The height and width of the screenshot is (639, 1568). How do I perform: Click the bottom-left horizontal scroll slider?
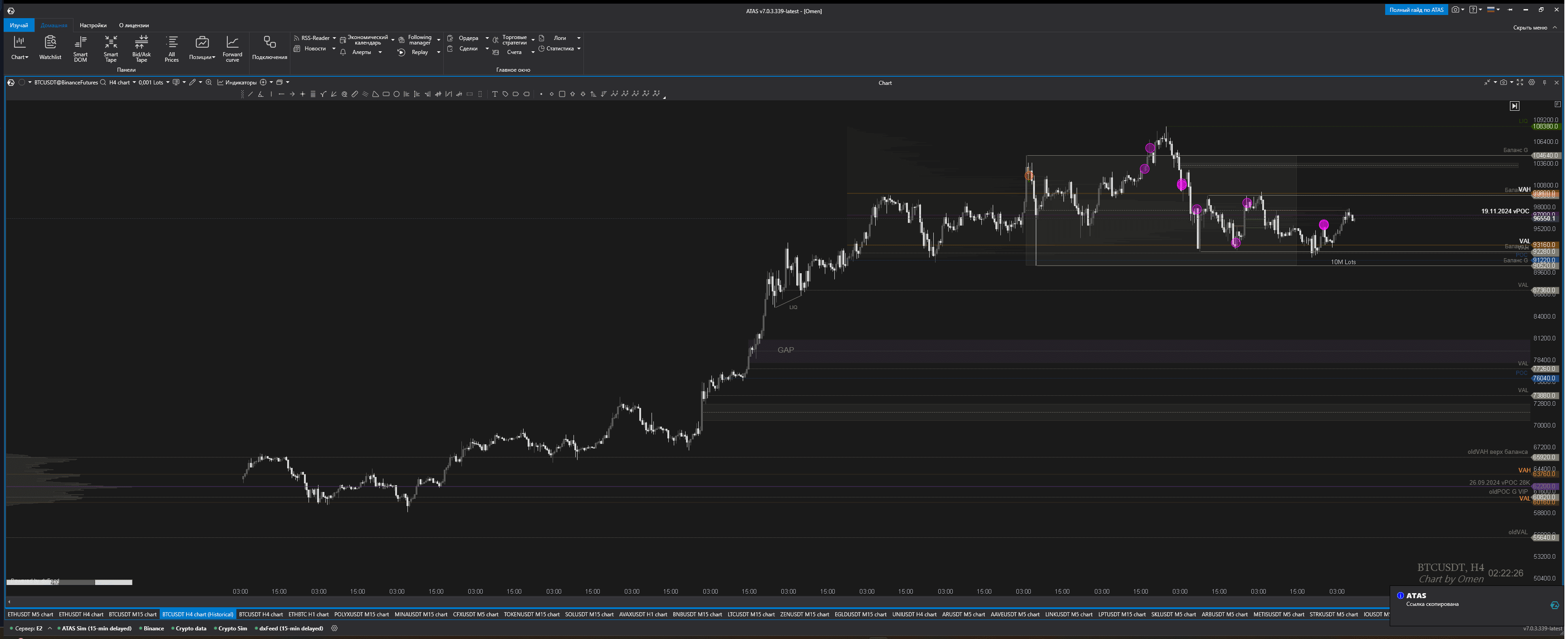[x=69, y=582]
